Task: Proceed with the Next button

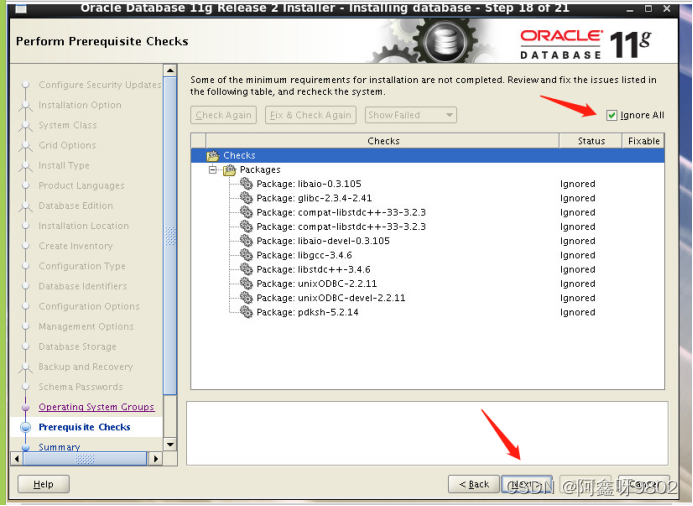Action: [x=527, y=484]
